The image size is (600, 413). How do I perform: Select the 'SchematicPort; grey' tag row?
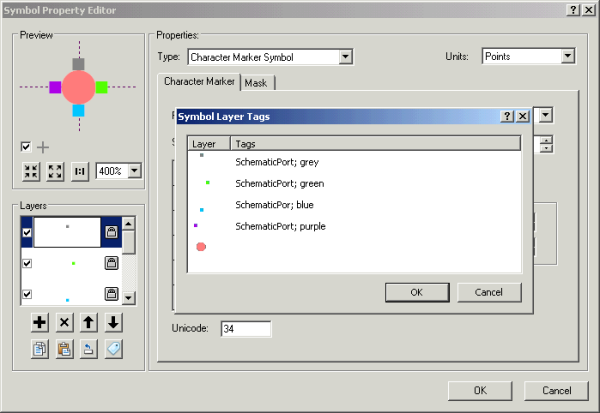354,162
